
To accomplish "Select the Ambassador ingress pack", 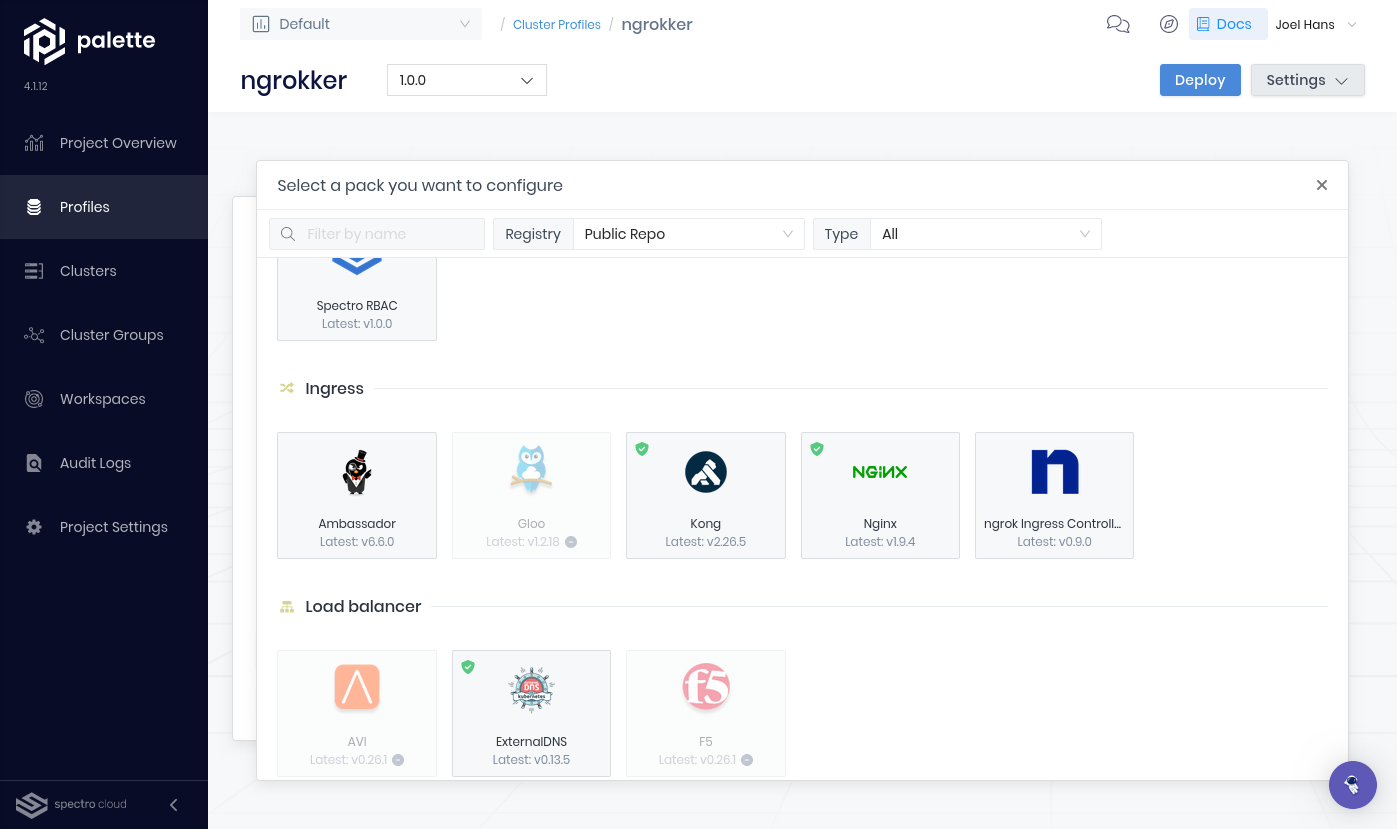I will 357,495.
